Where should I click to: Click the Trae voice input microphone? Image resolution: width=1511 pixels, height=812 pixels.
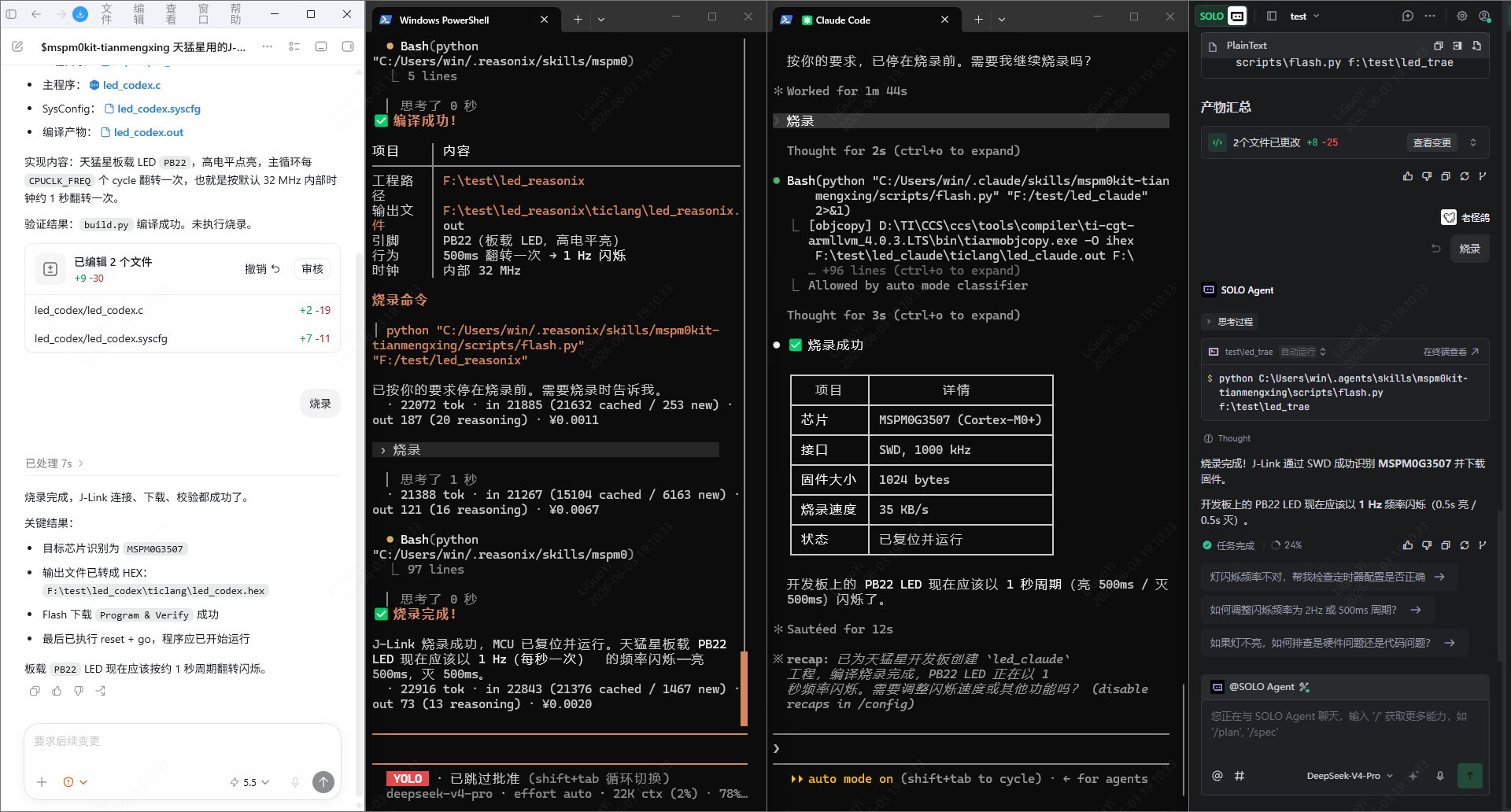click(x=1440, y=776)
